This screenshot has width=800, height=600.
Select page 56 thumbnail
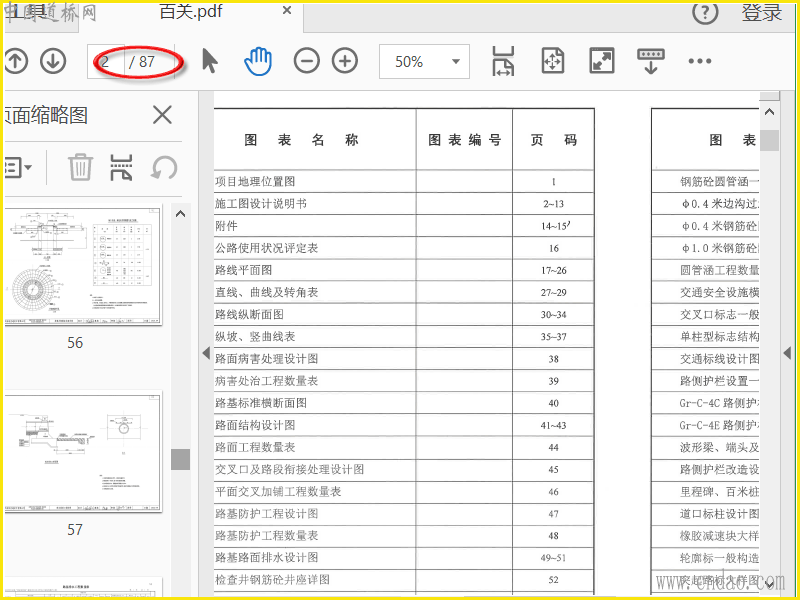pyautogui.click(x=83, y=264)
